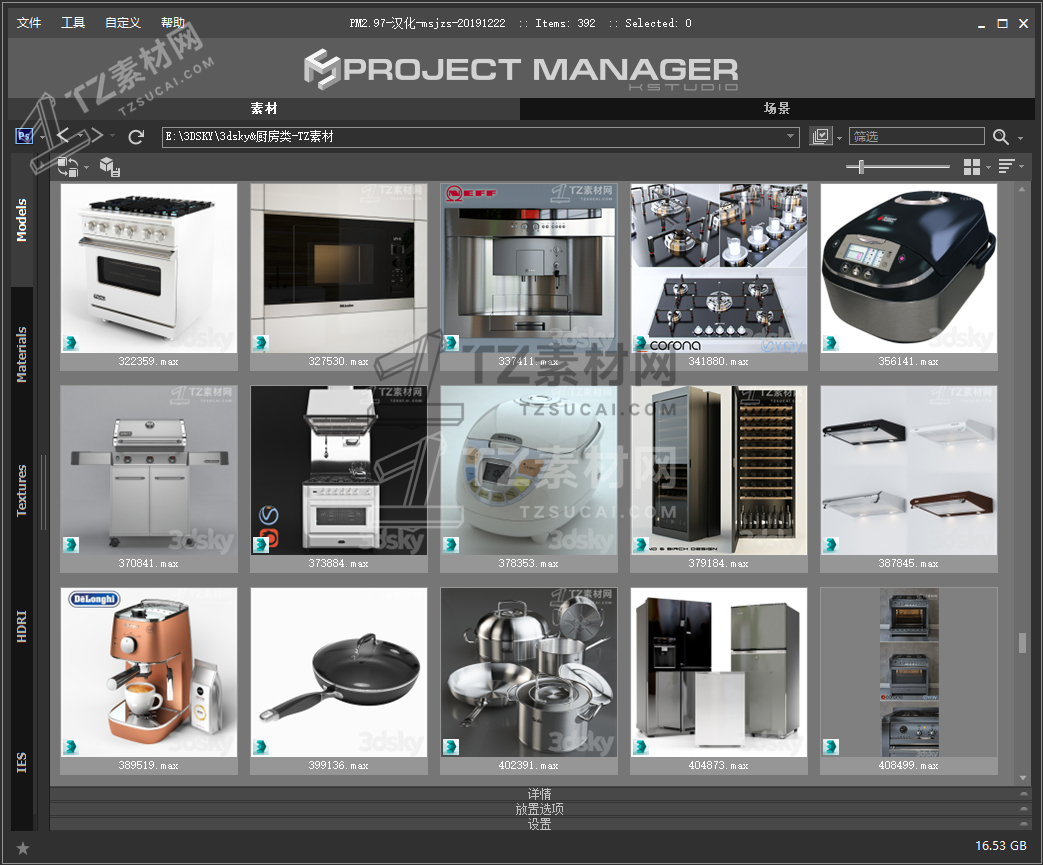Screen dimensions: 1043x865
Task: Select the IES side tab
Action: (x=22, y=763)
